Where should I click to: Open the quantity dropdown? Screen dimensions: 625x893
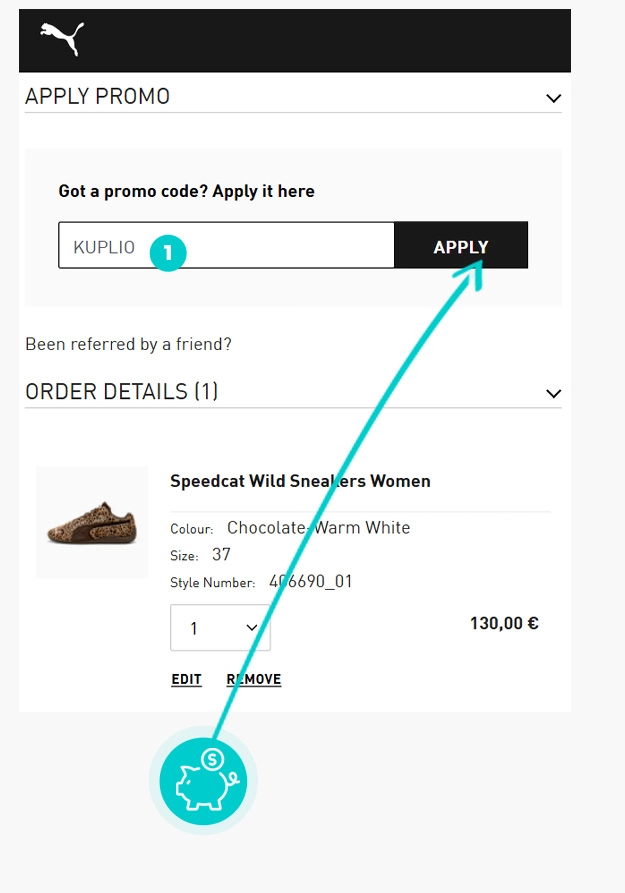click(x=220, y=628)
